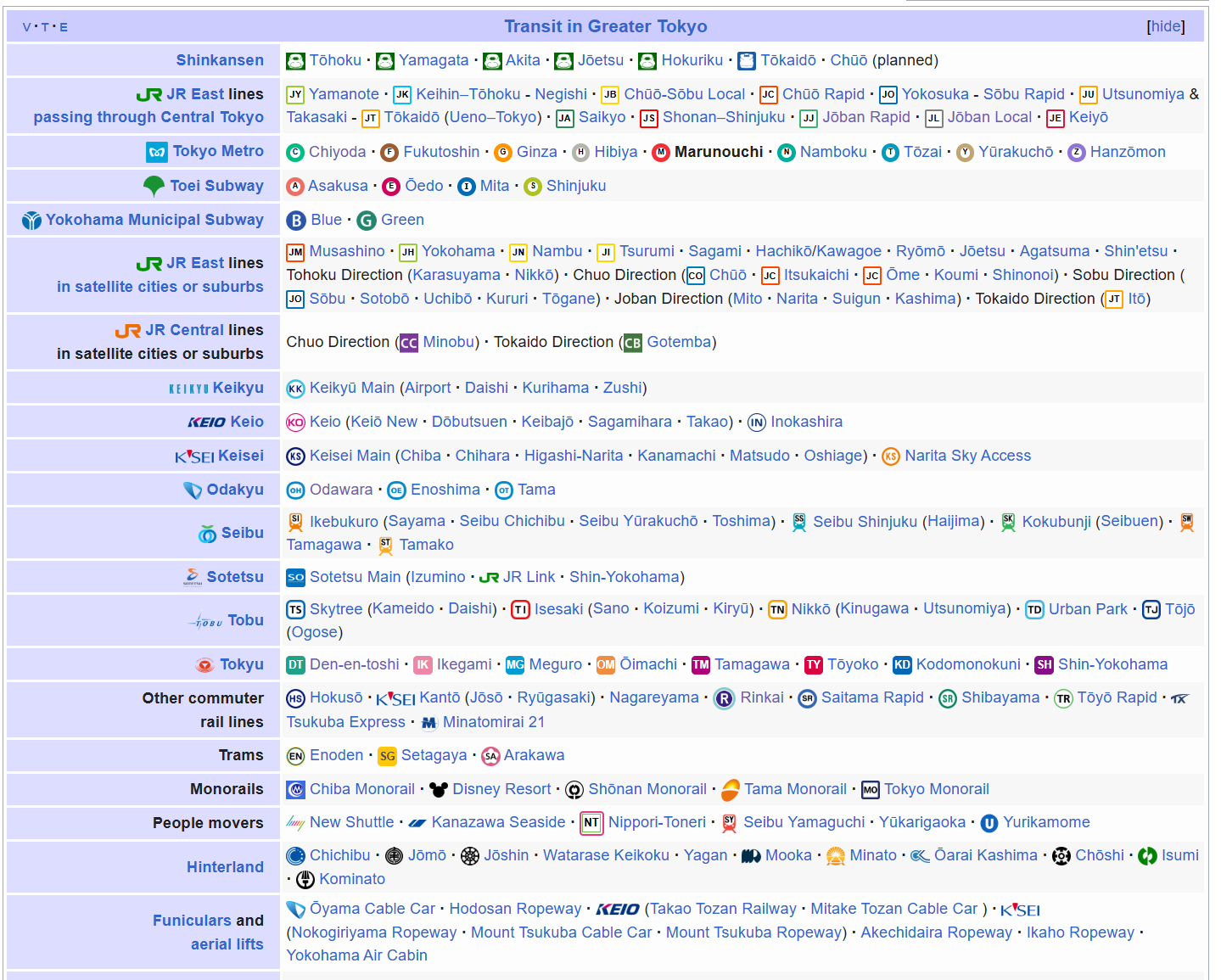
Task: Open the Tokyo Metro header link
Action: pyautogui.click(x=218, y=151)
